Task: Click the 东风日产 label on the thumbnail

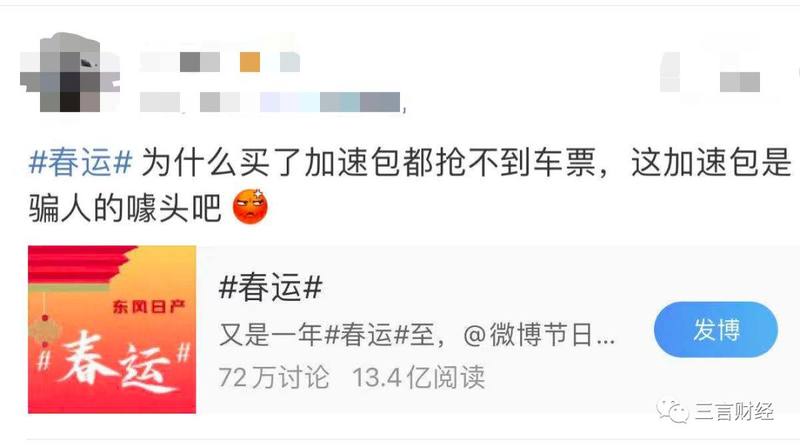Action: (148, 306)
